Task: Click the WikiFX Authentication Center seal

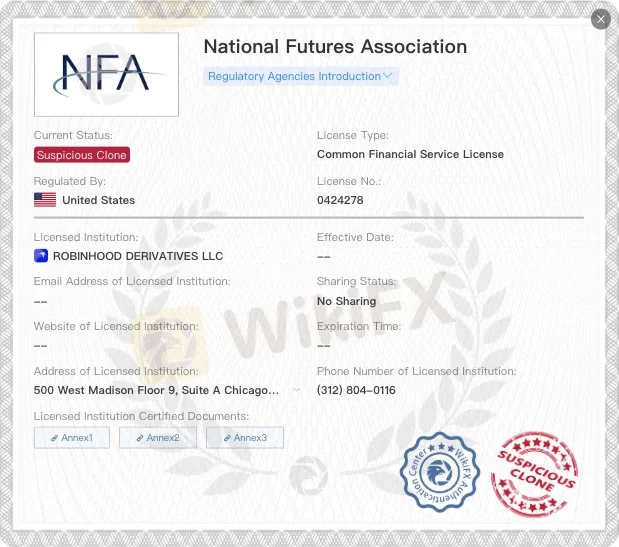Action: 440,472
